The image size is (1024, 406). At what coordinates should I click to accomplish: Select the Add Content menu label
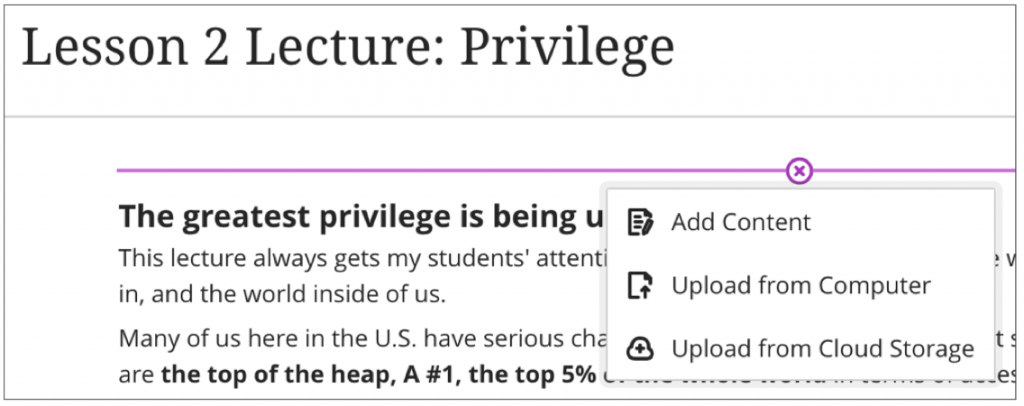[x=741, y=222]
